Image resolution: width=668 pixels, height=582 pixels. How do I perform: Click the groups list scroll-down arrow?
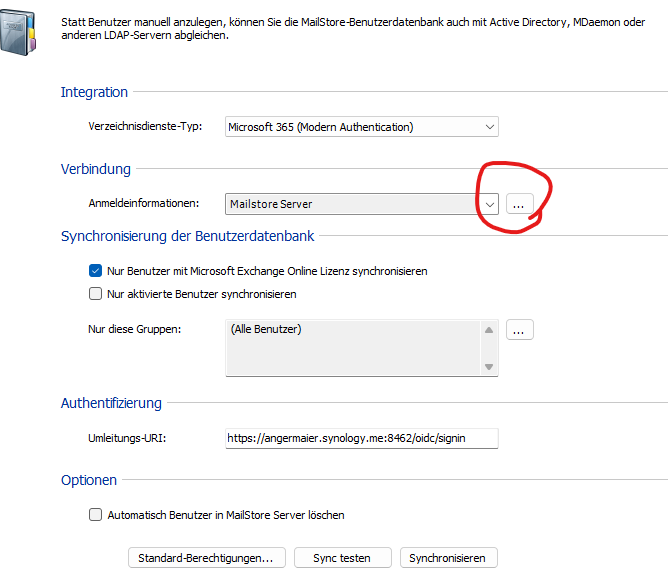coord(489,367)
